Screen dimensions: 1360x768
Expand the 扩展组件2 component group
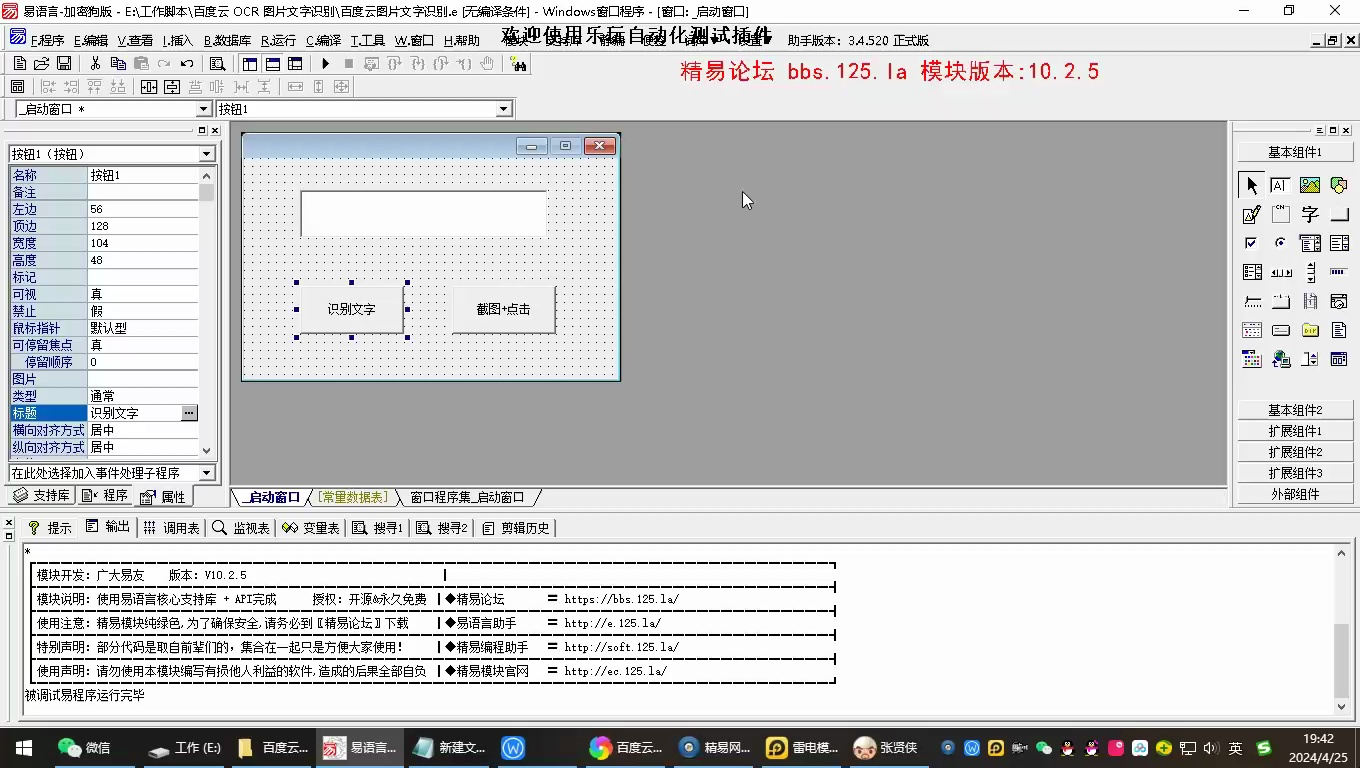[x=1295, y=452]
